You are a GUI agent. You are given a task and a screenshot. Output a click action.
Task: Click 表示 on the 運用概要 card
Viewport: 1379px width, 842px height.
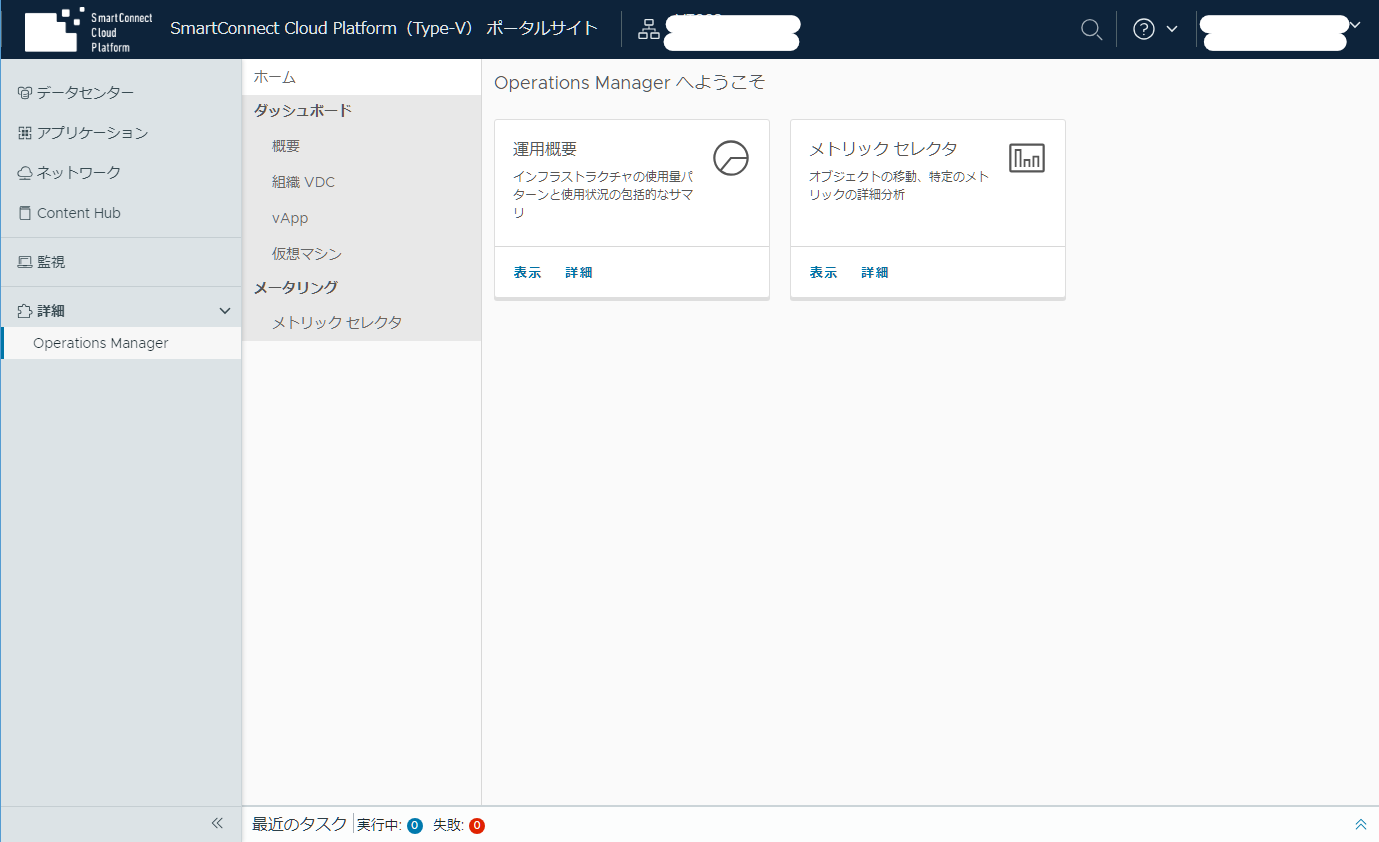click(527, 272)
